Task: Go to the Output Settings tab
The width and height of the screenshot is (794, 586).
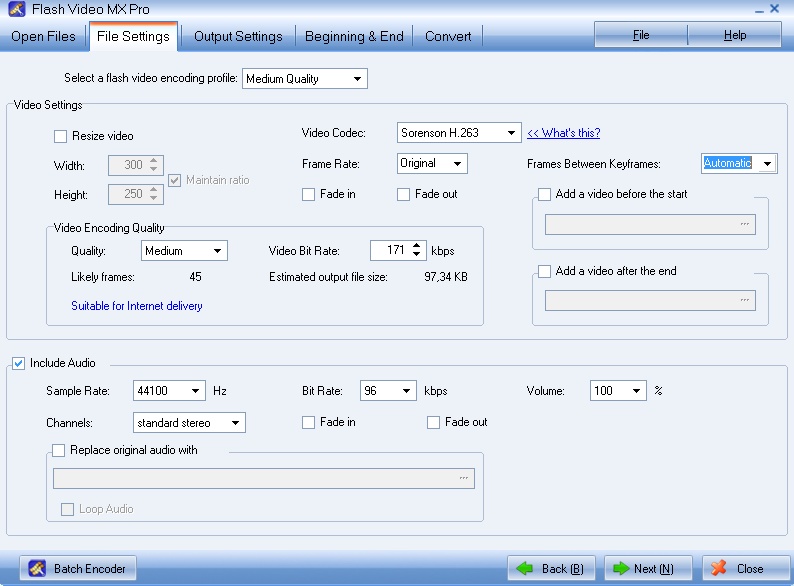Action: pos(238,36)
